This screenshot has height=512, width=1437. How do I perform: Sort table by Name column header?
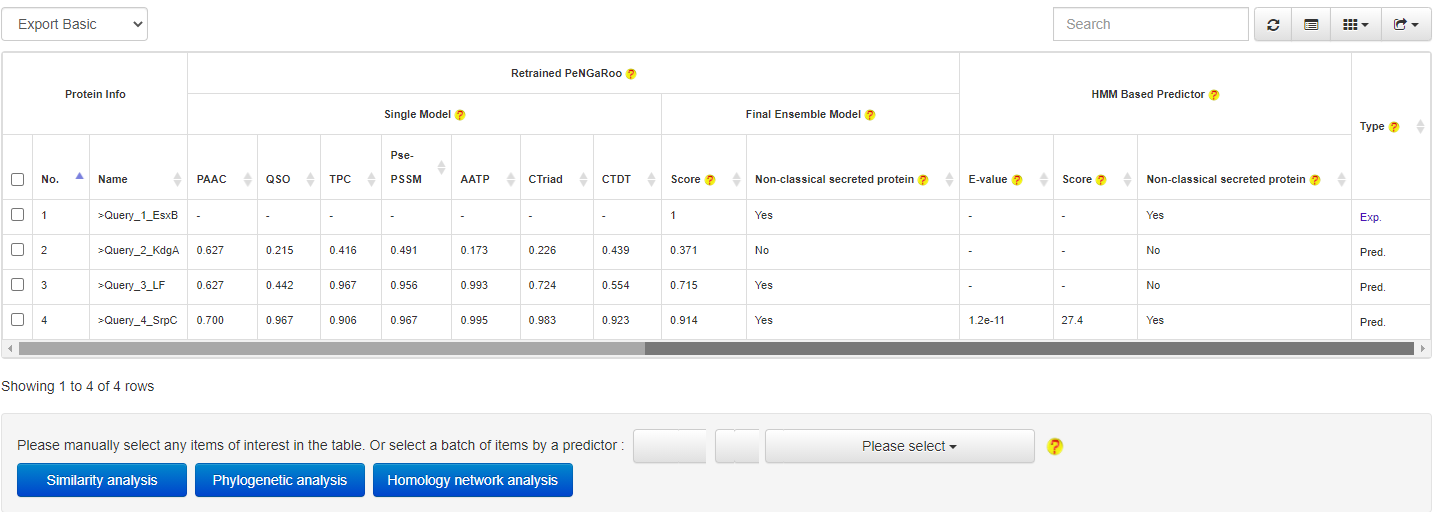[113, 180]
